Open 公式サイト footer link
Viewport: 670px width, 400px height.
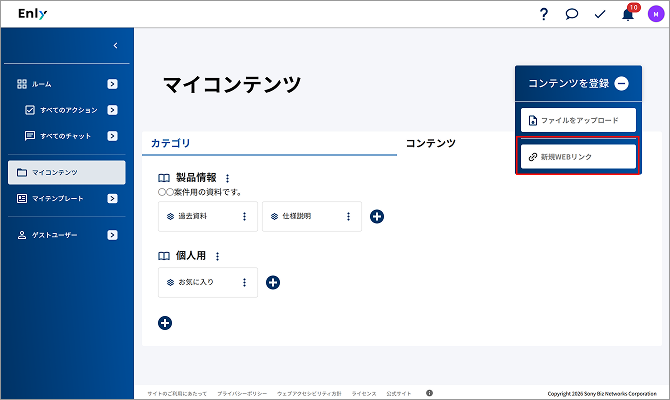399,394
